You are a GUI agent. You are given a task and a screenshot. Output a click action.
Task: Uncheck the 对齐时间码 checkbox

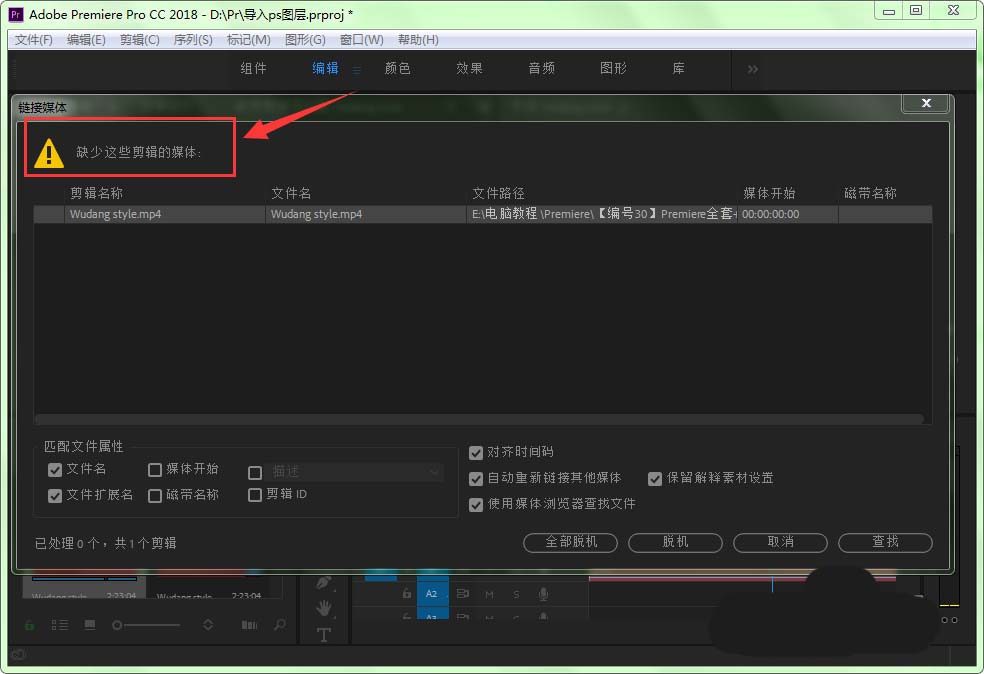[476, 452]
